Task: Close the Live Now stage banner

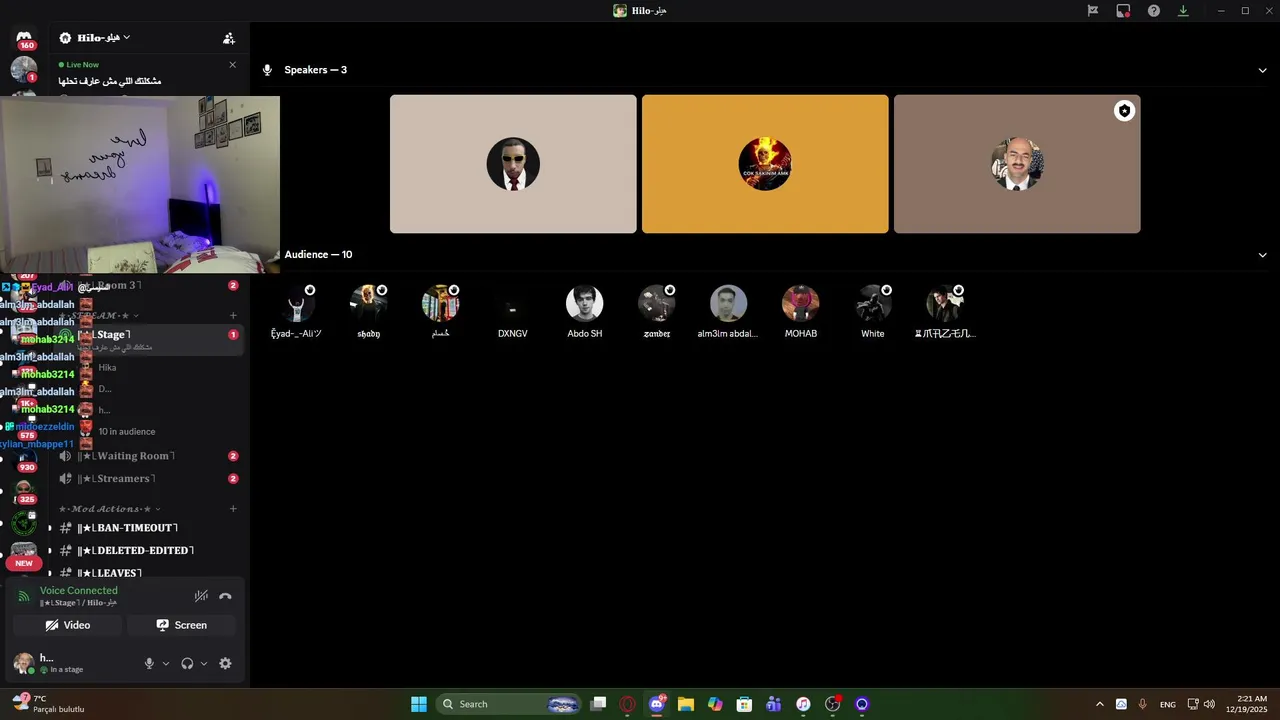Action: tap(233, 65)
